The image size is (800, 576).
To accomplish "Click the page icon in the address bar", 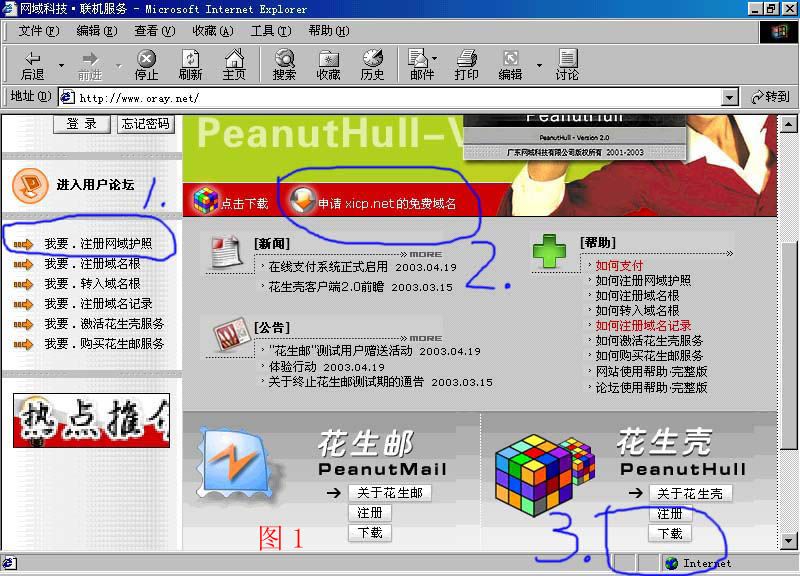I will point(67,97).
